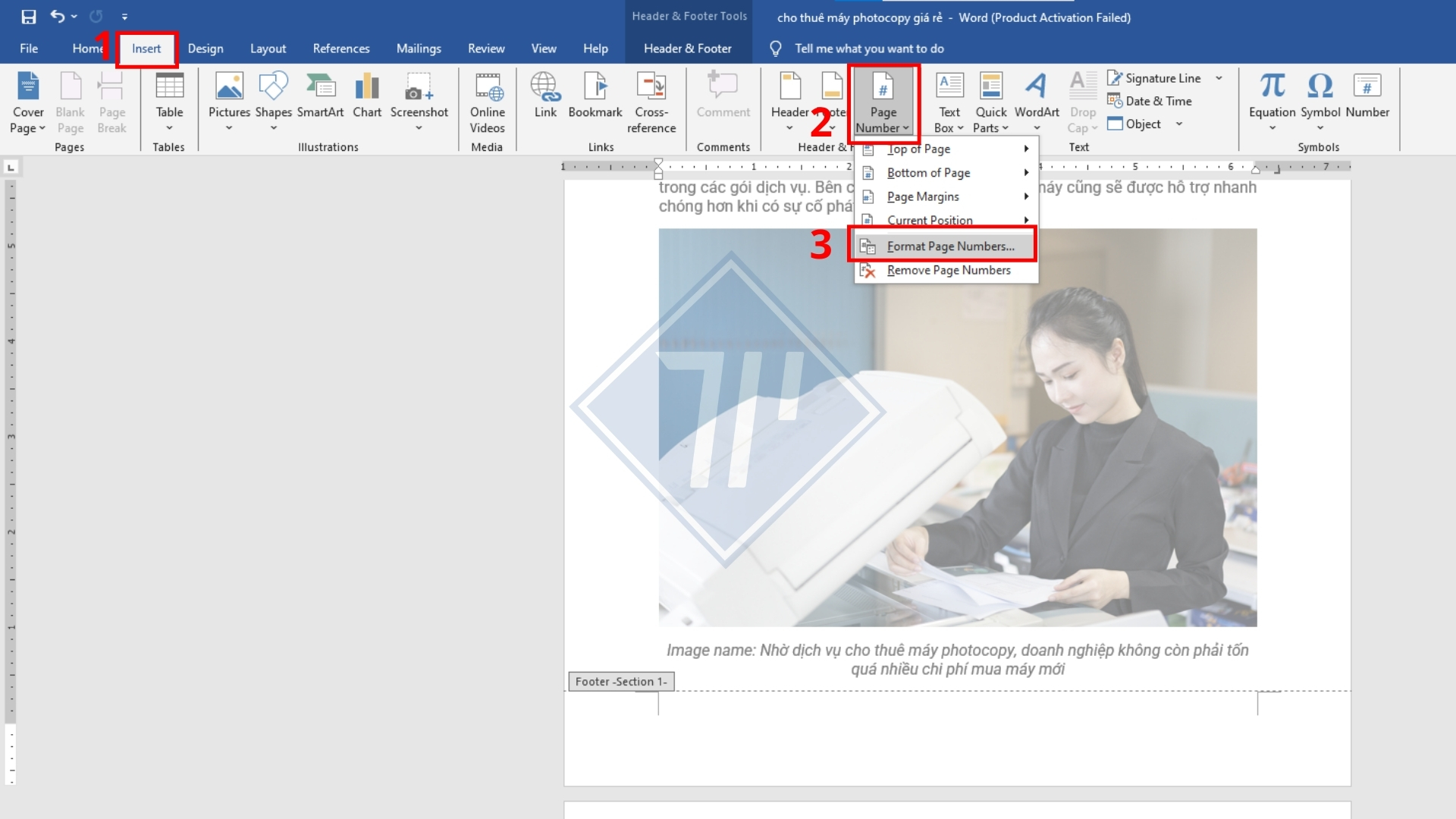Image resolution: width=1456 pixels, height=819 pixels.
Task: Select Format Page Numbers from the menu
Action: click(x=951, y=245)
